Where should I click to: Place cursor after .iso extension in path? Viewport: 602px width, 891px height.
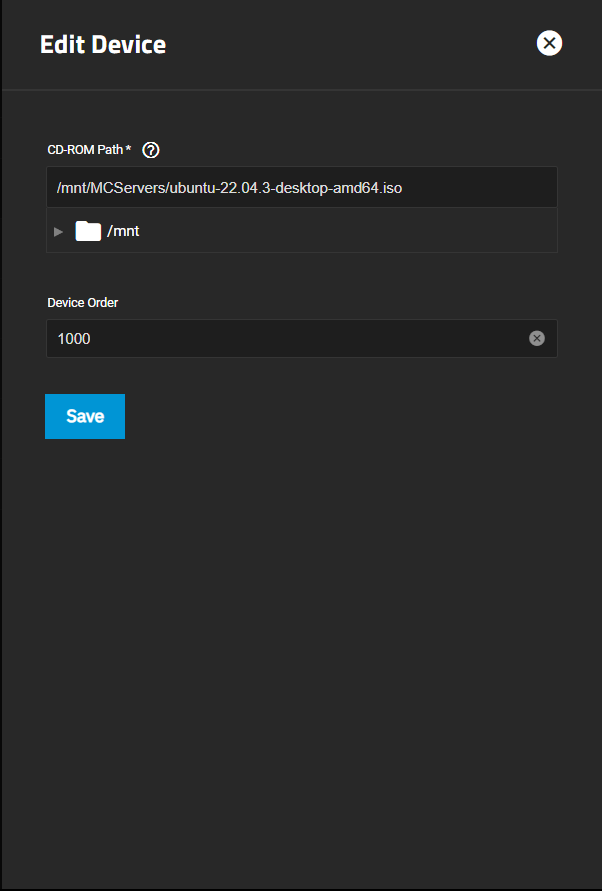coord(404,188)
